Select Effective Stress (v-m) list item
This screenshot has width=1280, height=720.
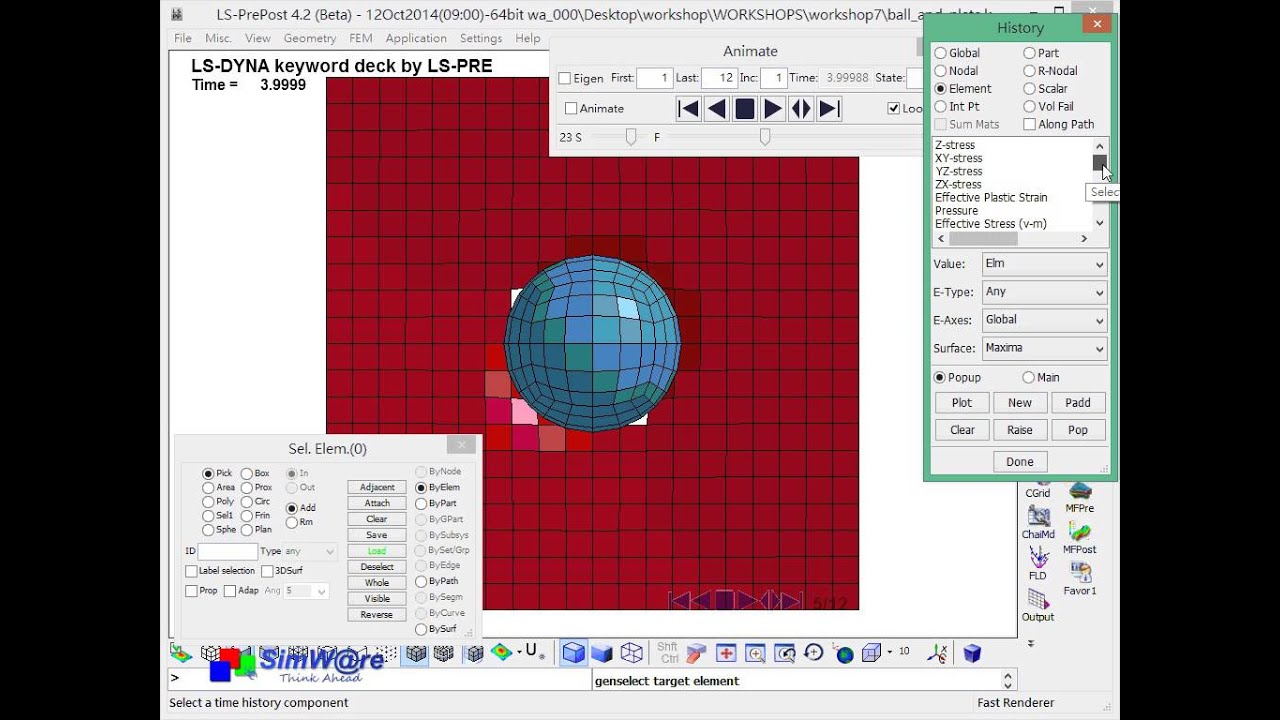(x=991, y=224)
